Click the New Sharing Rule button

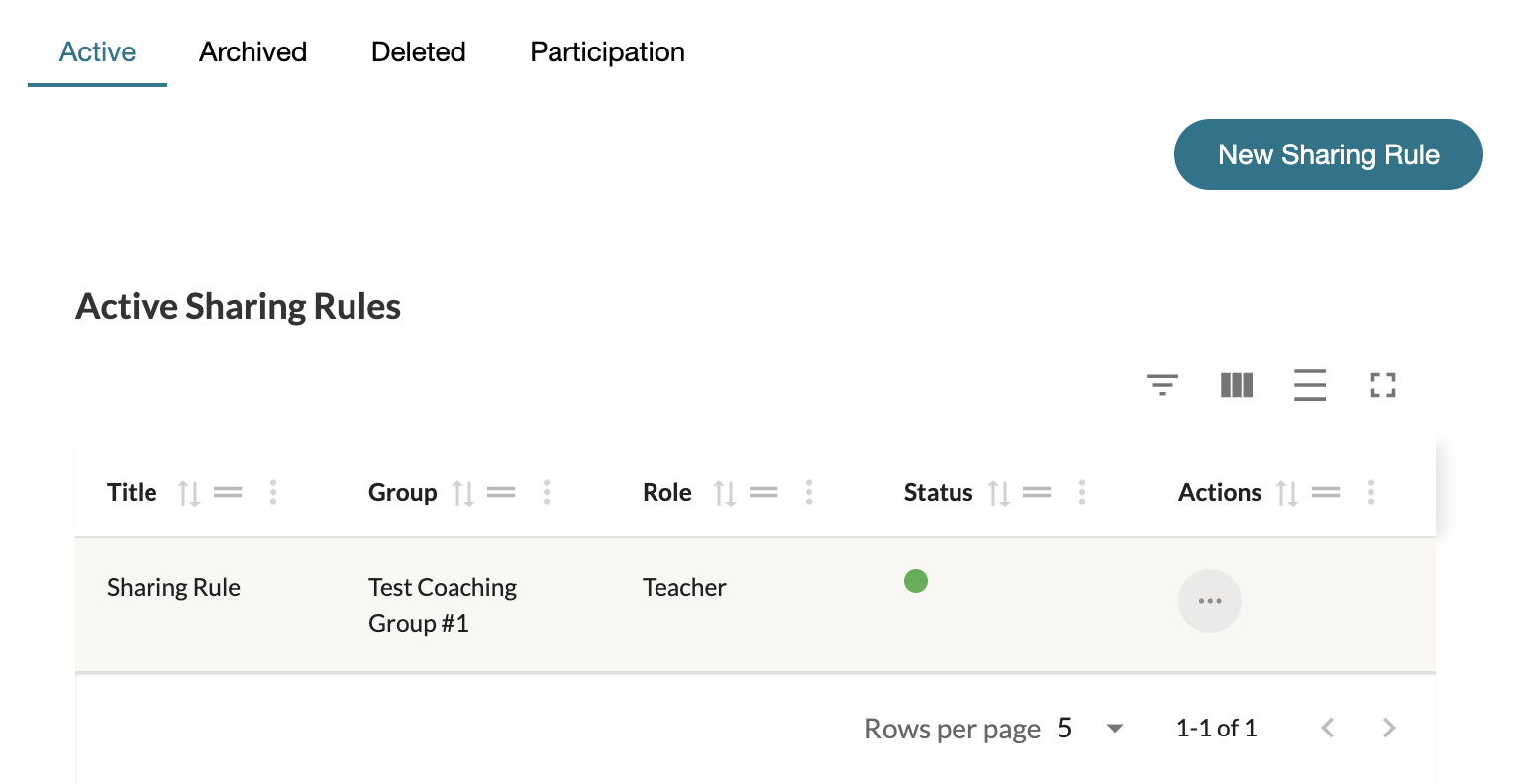[1328, 155]
